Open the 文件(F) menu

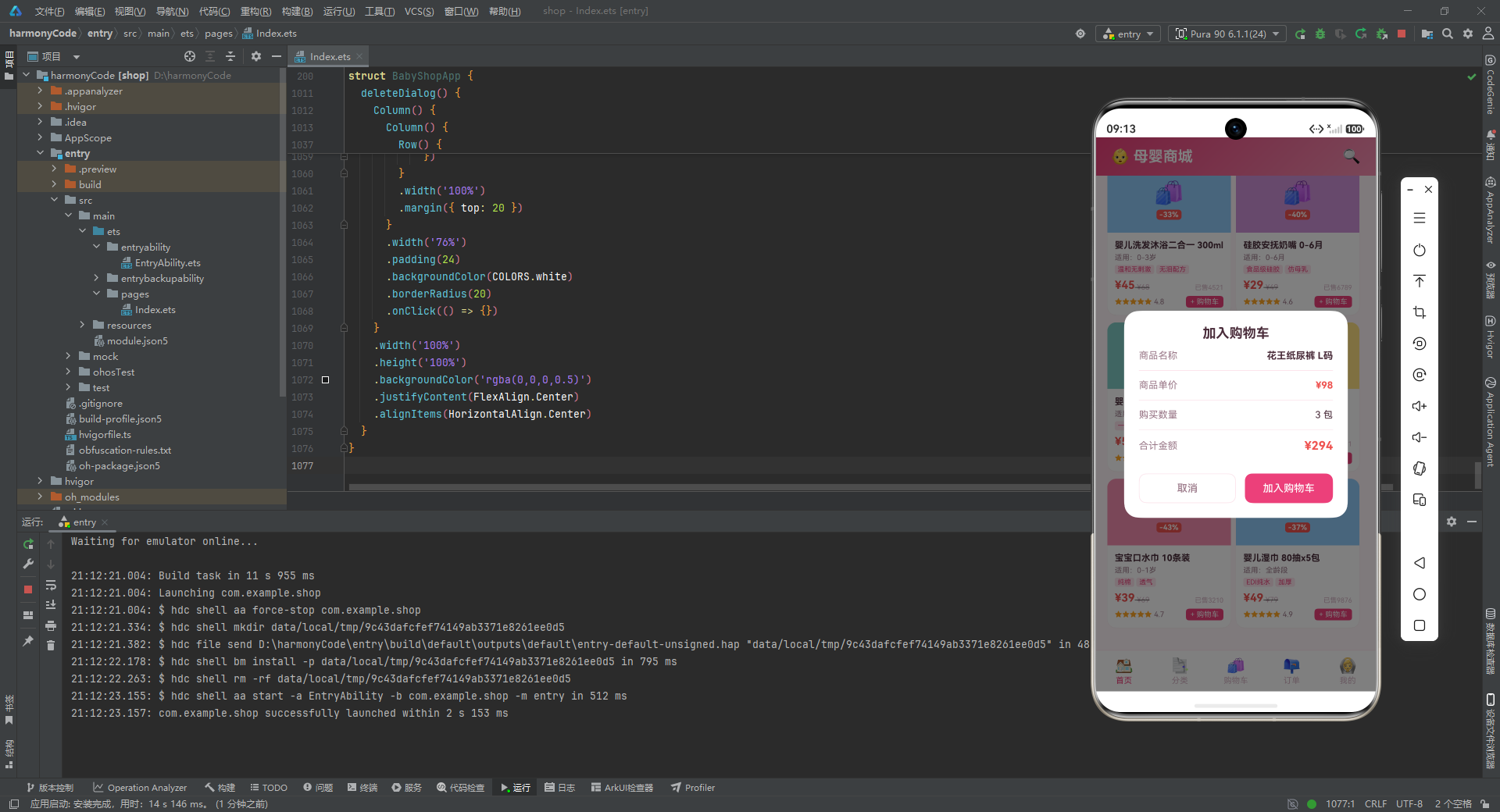(49, 11)
